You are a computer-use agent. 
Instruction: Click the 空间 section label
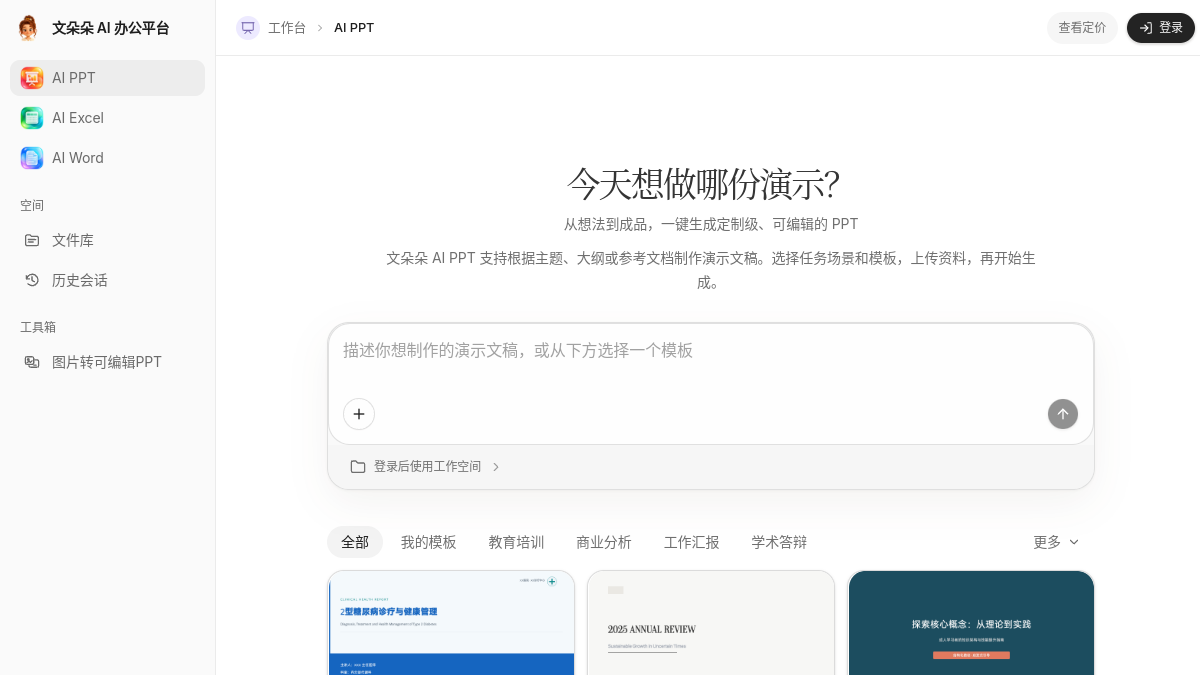(32, 205)
